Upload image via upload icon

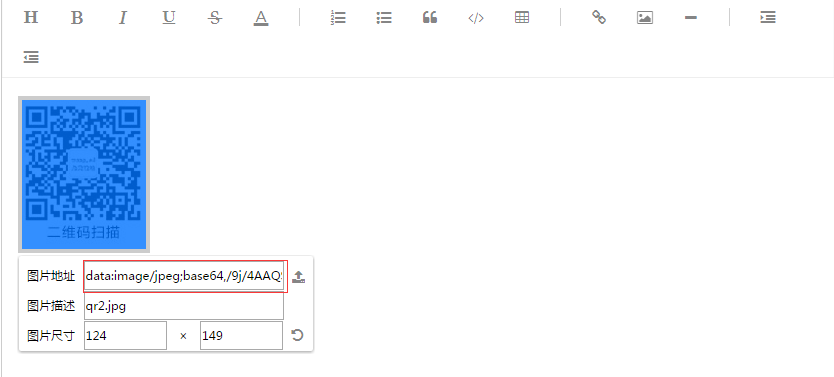pos(298,277)
